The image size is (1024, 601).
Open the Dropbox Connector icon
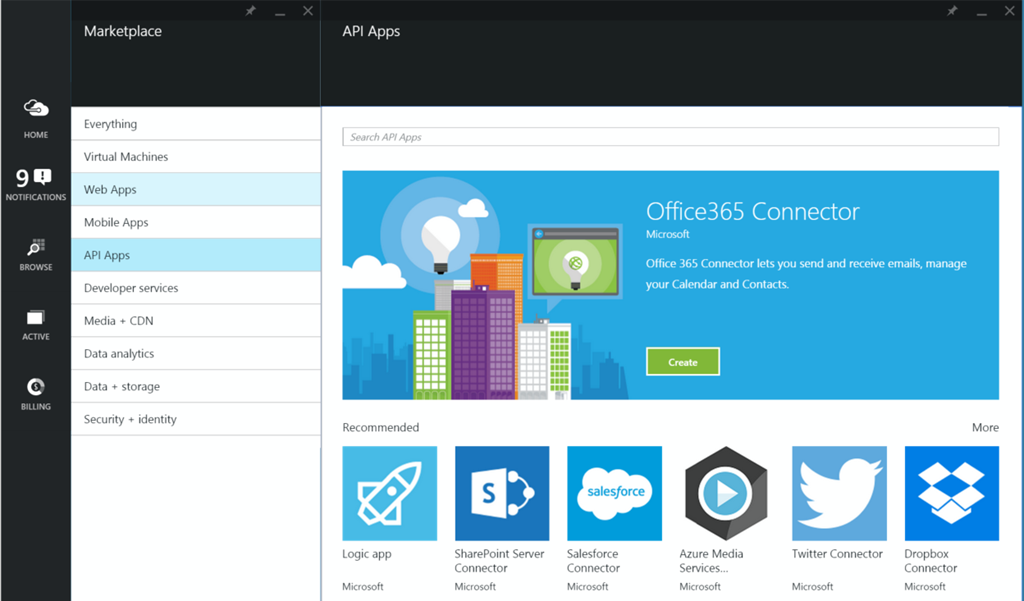[x=952, y=493]
